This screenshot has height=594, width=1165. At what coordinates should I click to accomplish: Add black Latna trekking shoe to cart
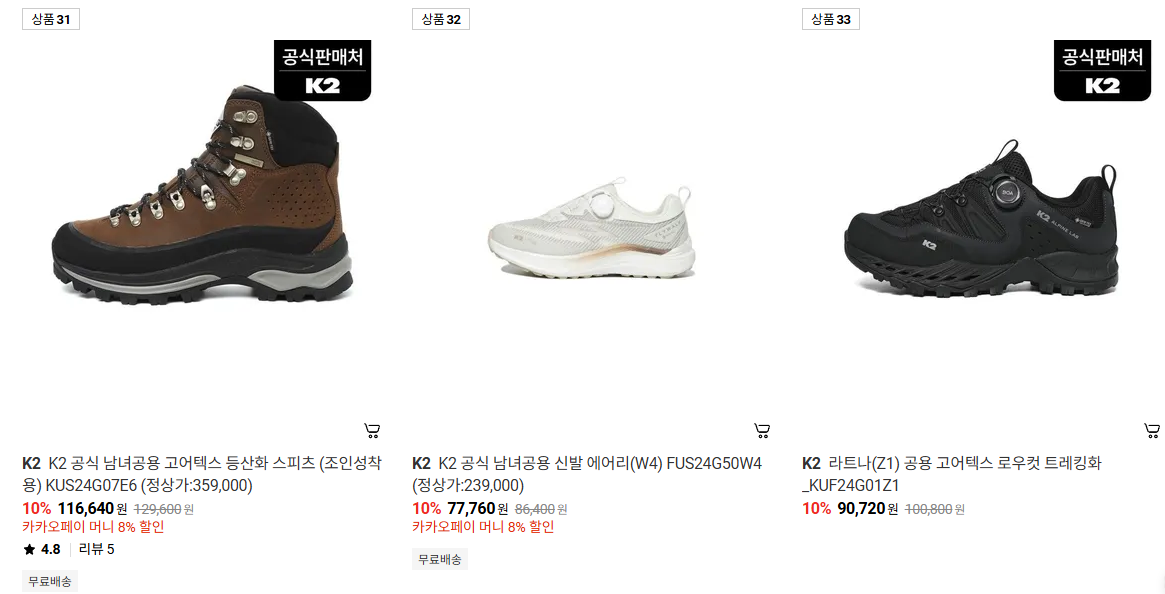pyautogui.click(x=1152, y=430)
